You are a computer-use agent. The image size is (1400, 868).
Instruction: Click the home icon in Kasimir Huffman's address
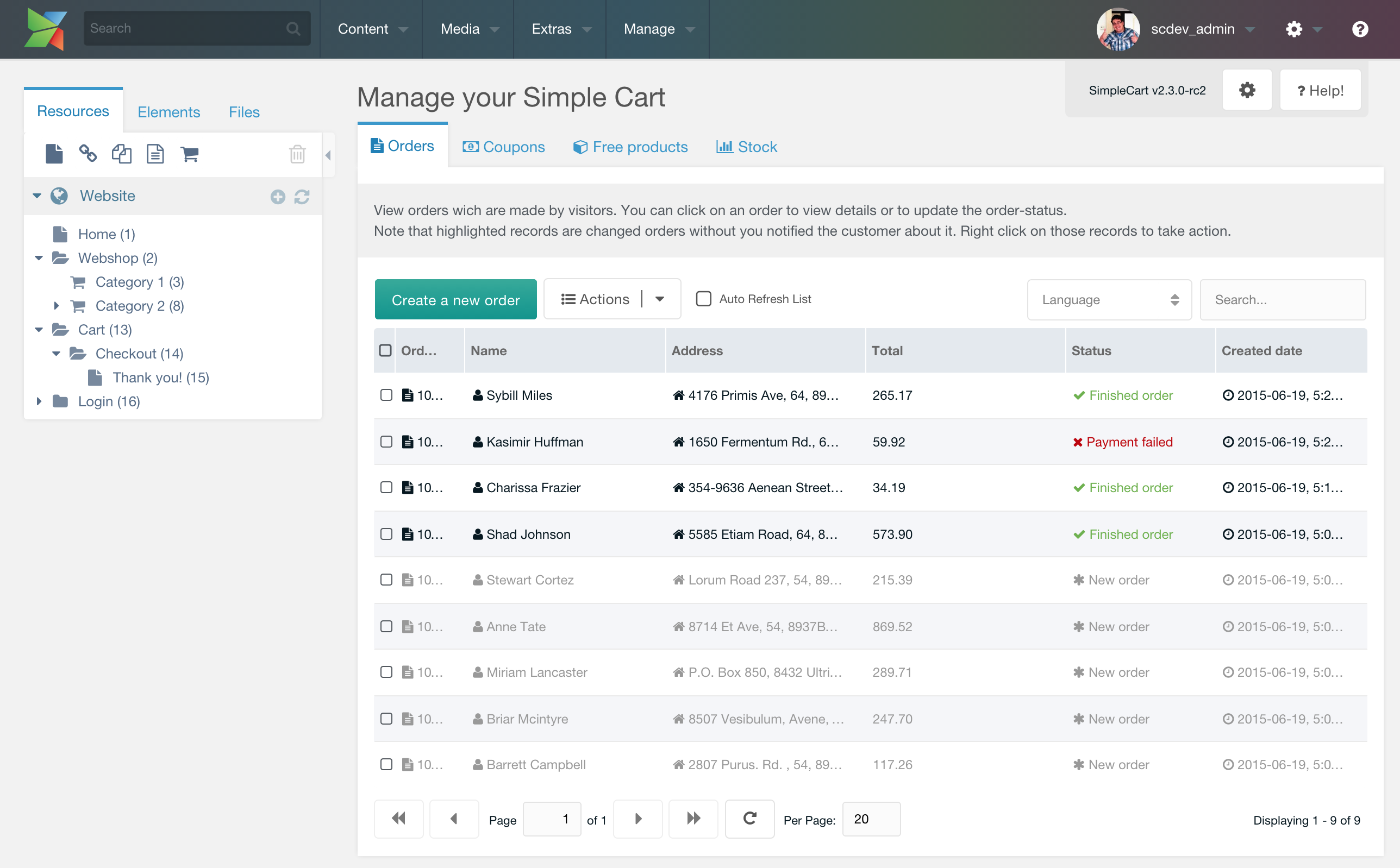(679, 442)
